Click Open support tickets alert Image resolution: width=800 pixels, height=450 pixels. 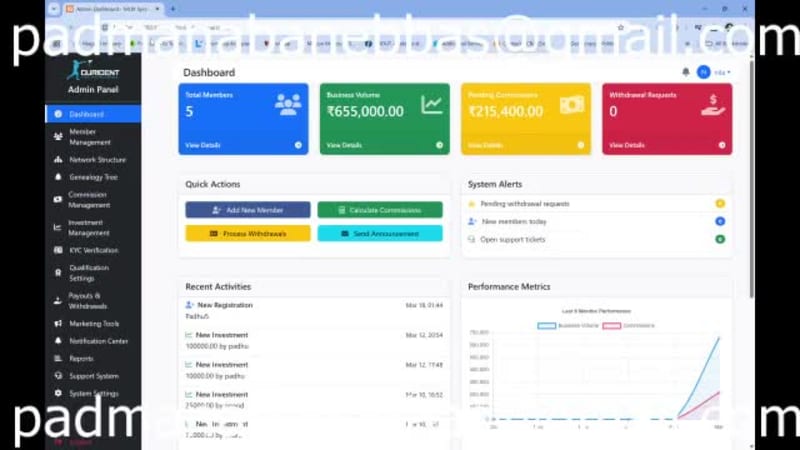click(x=596, y=239)
